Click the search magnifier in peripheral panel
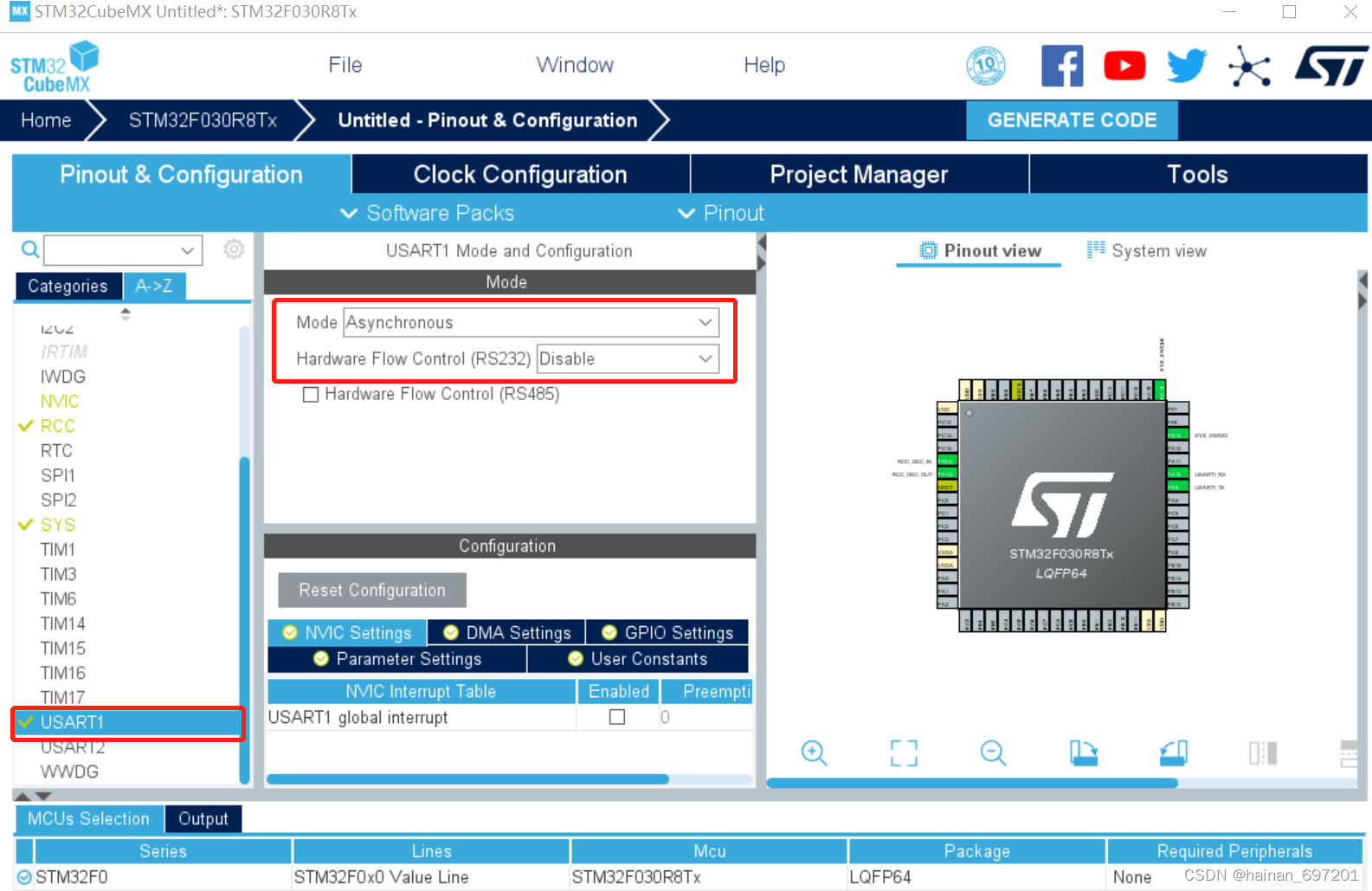 pyautogui.click(x=29, y=250)
